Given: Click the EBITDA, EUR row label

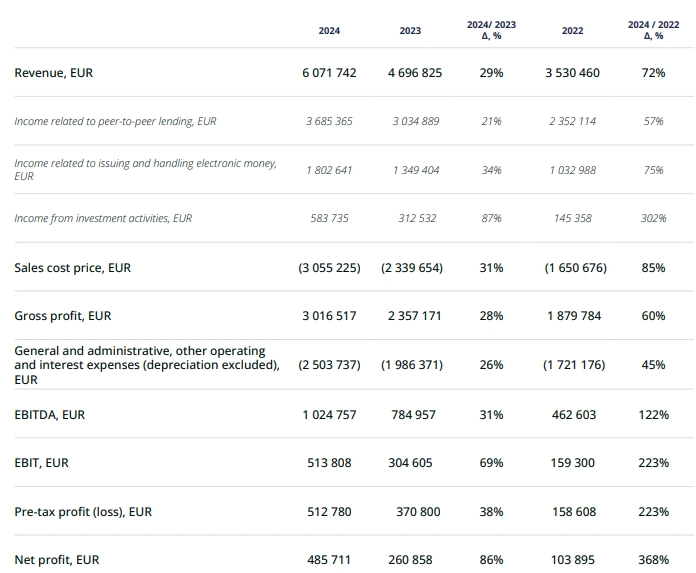Looking at the screenshot, I should (x=50, y=414).
